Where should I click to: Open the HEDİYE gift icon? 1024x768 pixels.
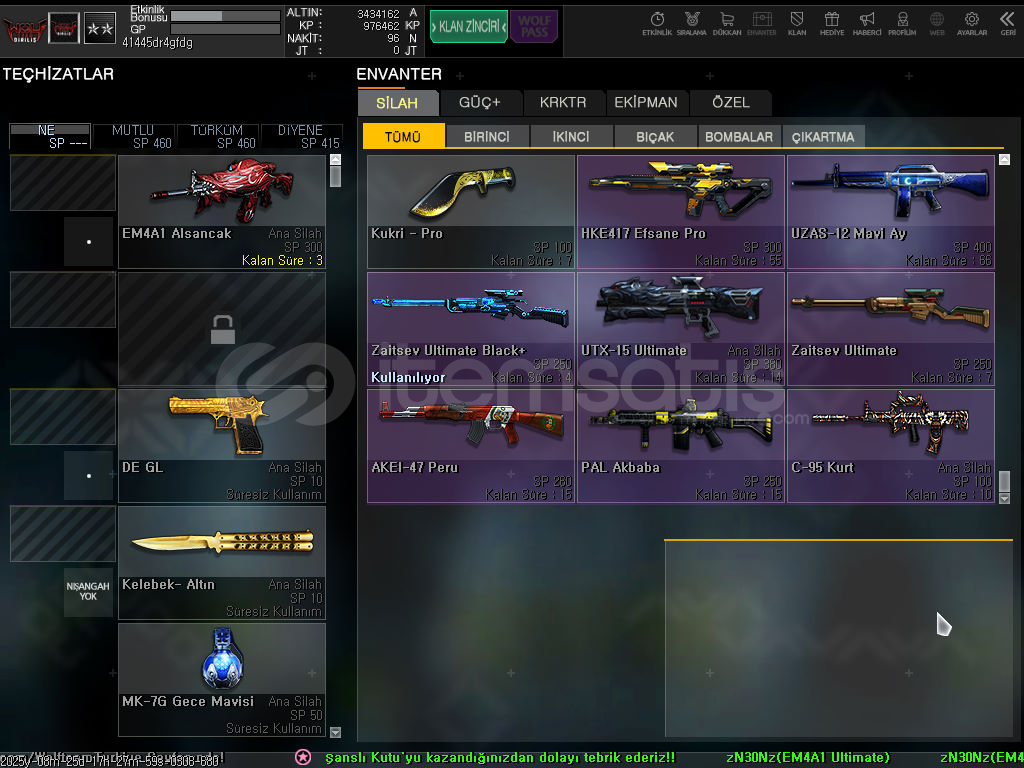831,23
